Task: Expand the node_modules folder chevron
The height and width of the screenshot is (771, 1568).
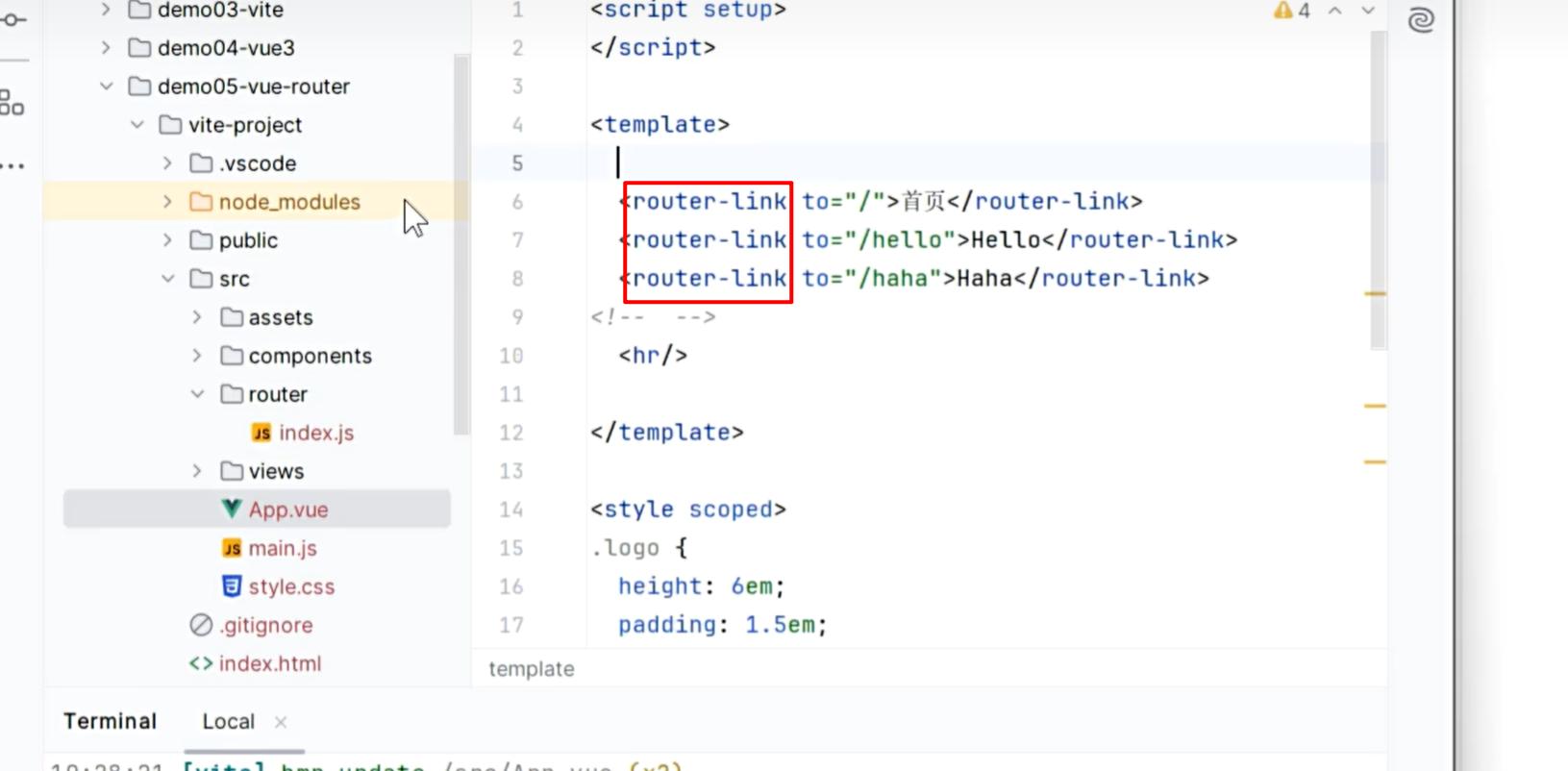Action: pyautogui.click(x=168, y=202)
